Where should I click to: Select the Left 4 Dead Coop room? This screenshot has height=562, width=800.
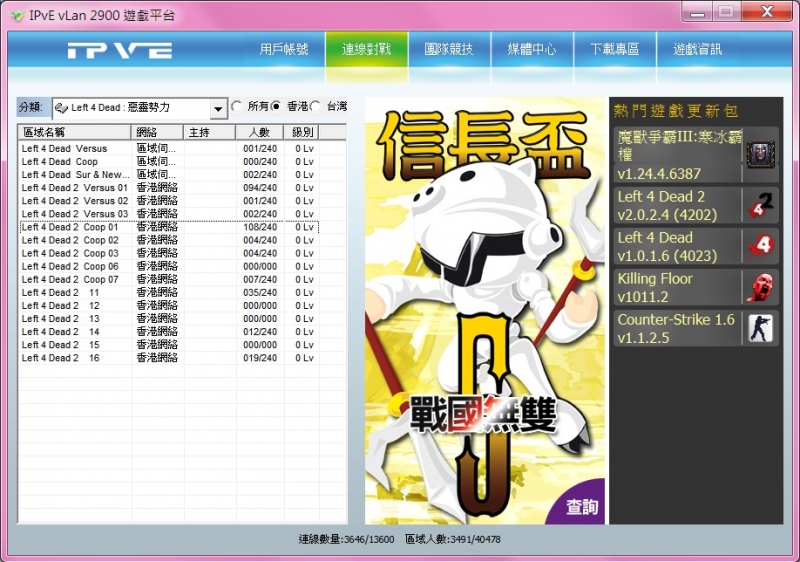[x=169, y=162]
